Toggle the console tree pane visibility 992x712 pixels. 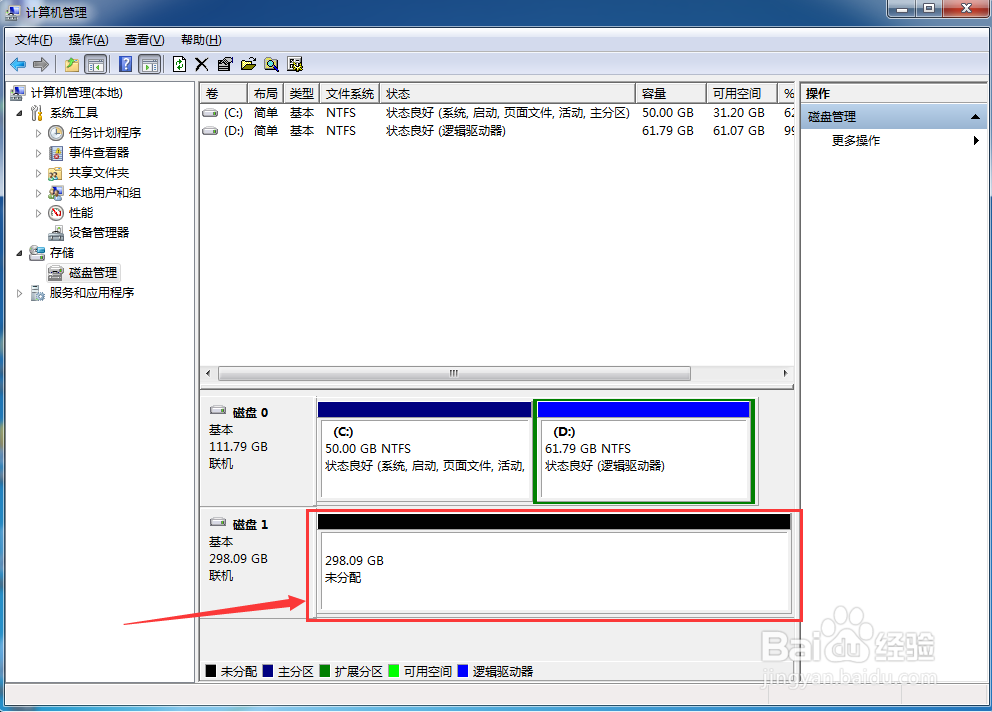(95, 63)
